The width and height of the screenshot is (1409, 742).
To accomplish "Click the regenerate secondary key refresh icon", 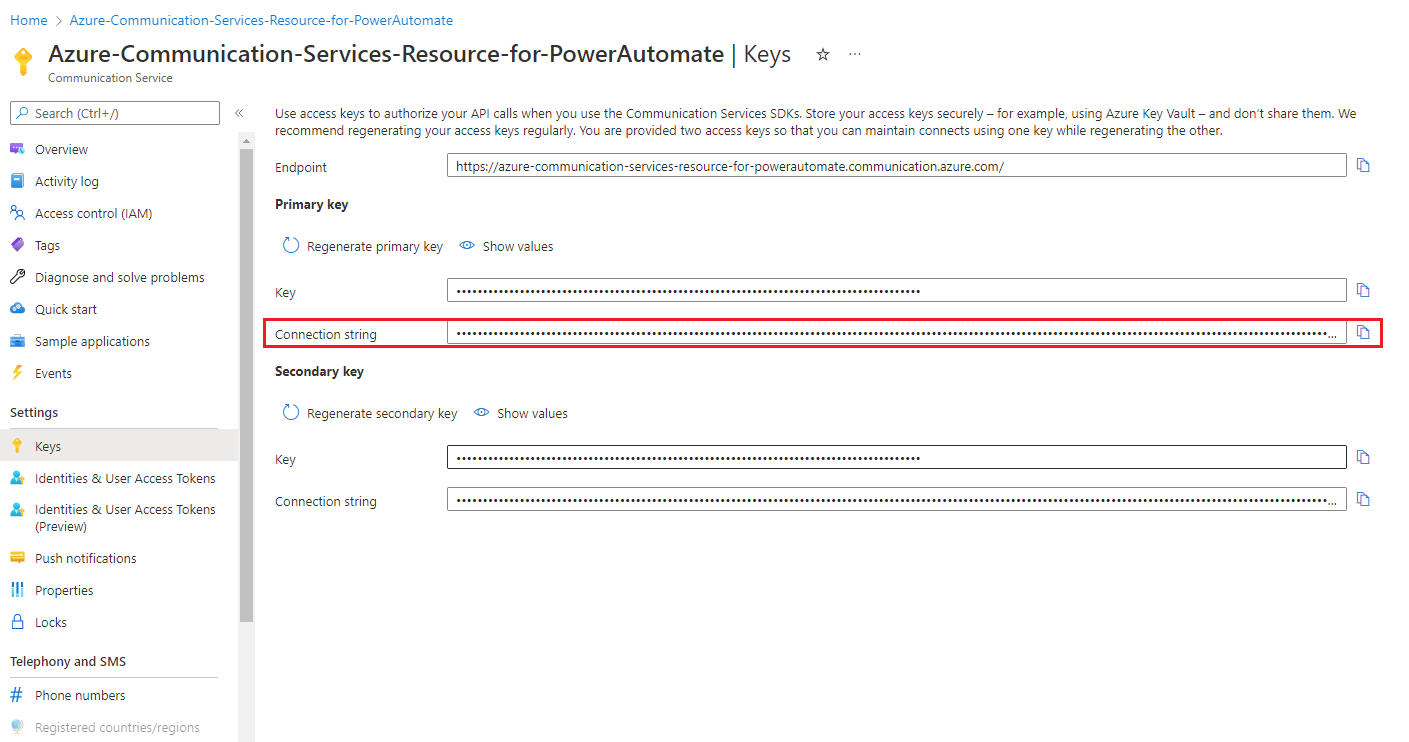I will pyautogui.click(x=291, y=413).
